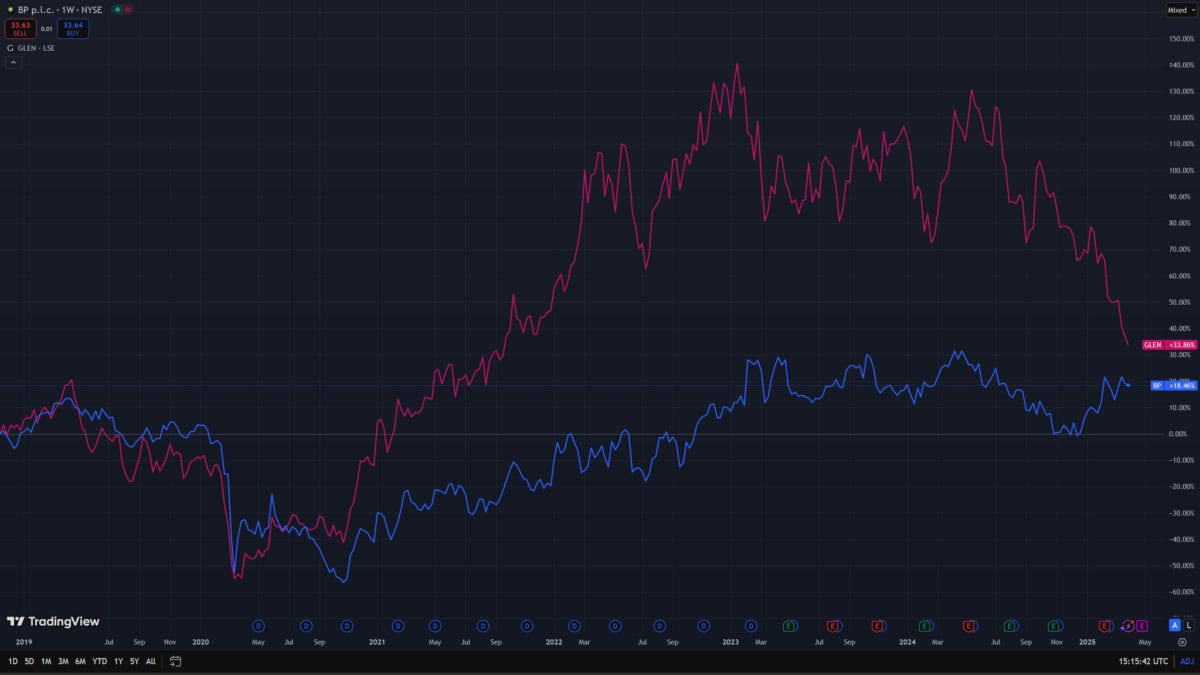
Task: Open the timezone menu at 15:15:42 UTC
Action: [1143, 661]
